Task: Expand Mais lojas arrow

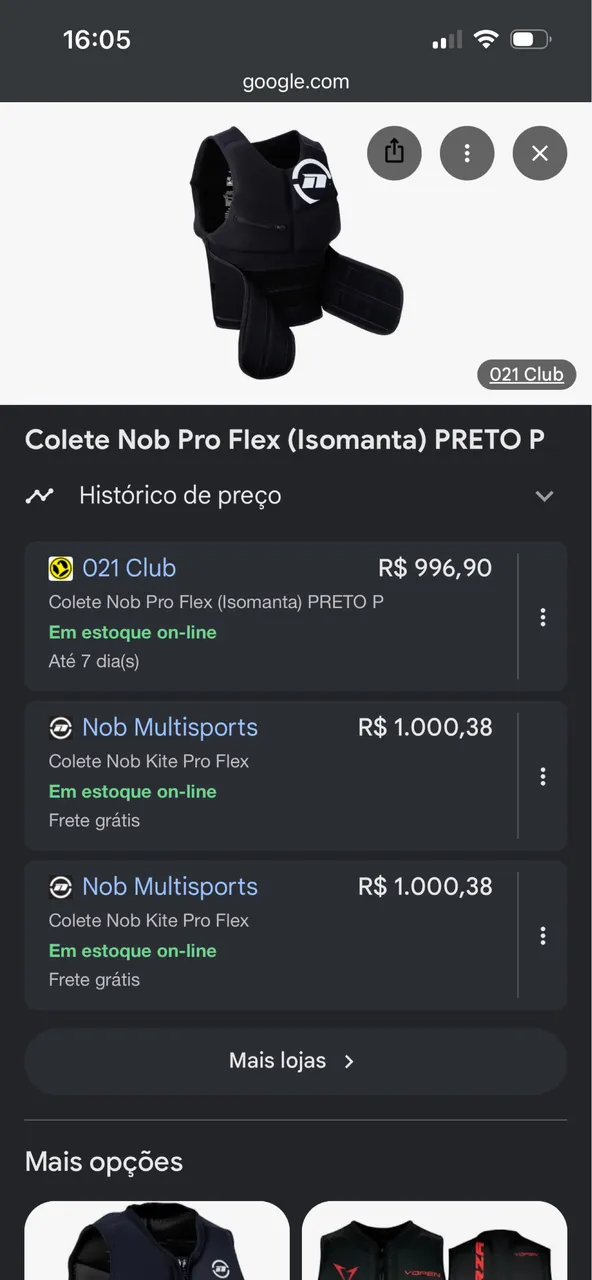Action: point(349,1061)
